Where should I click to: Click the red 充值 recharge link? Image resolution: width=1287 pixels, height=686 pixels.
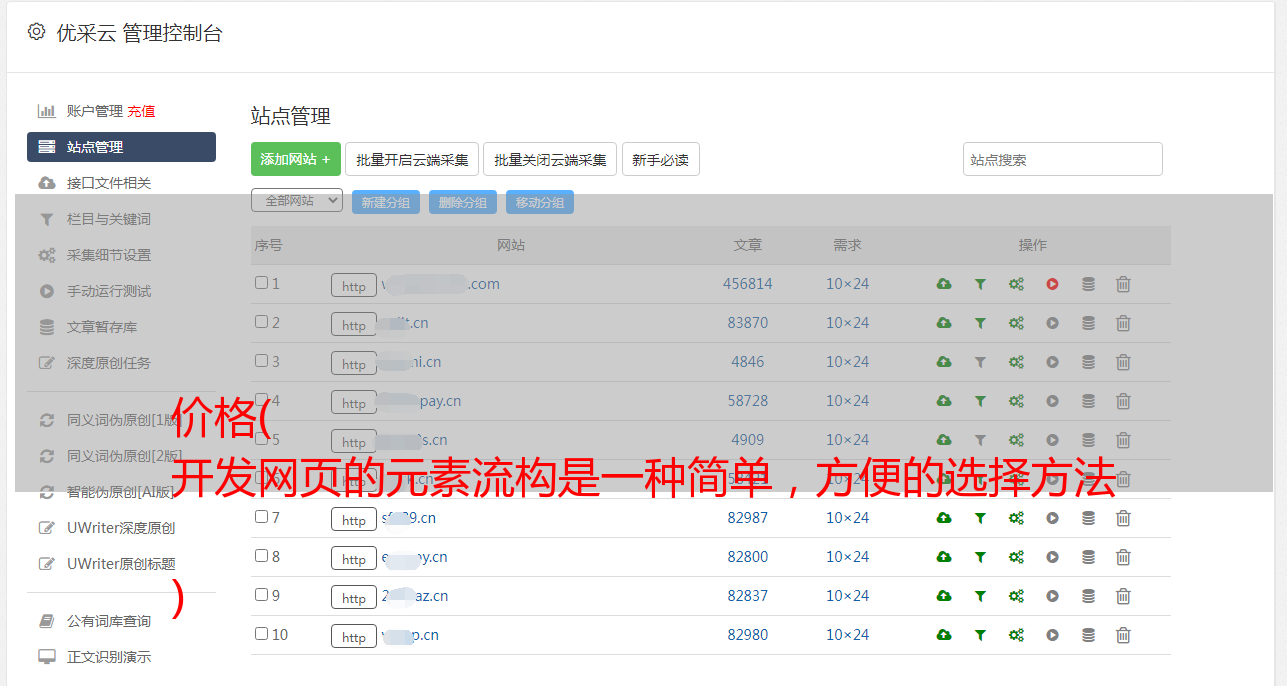pyautogui.click(x=141, y=111)
